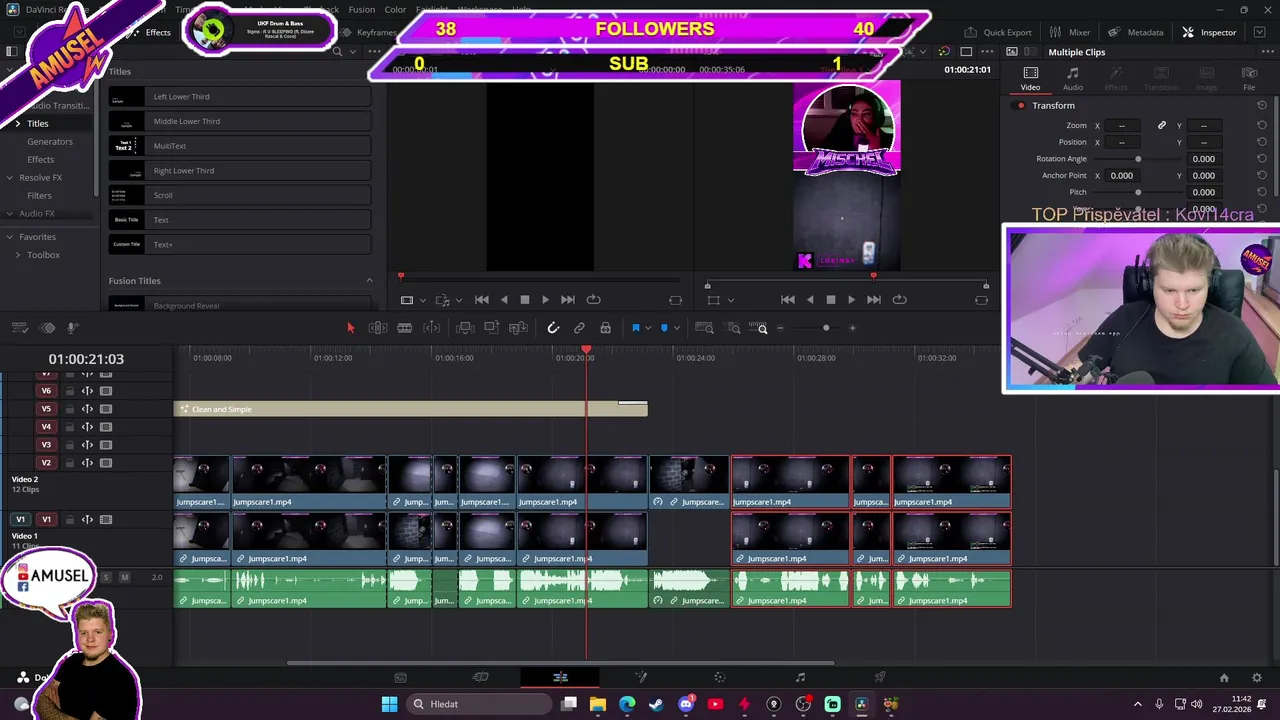Open Timeline View Options icon

[20, 328]
